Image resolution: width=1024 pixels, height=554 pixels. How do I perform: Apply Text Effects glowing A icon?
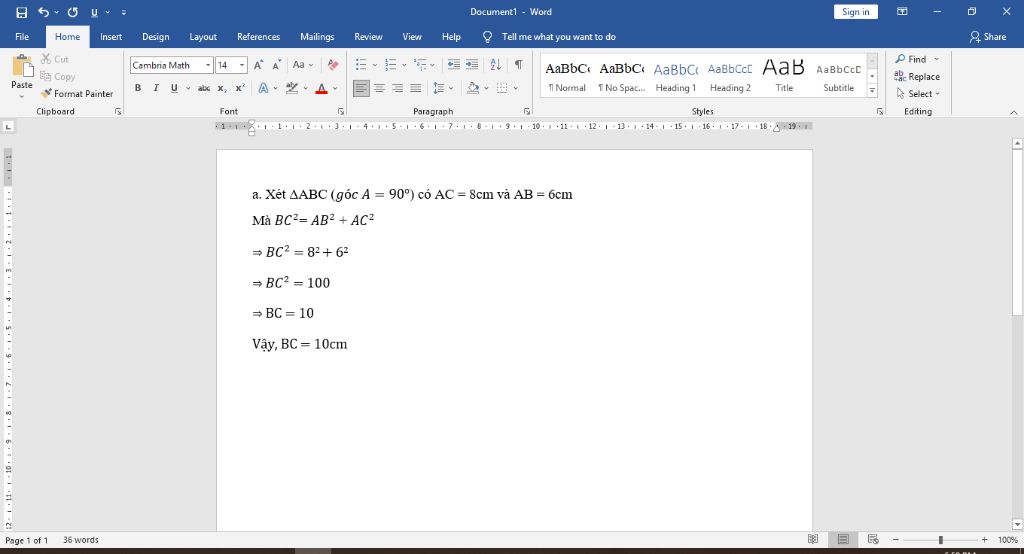pyautogui.click(x=263, y=88)
